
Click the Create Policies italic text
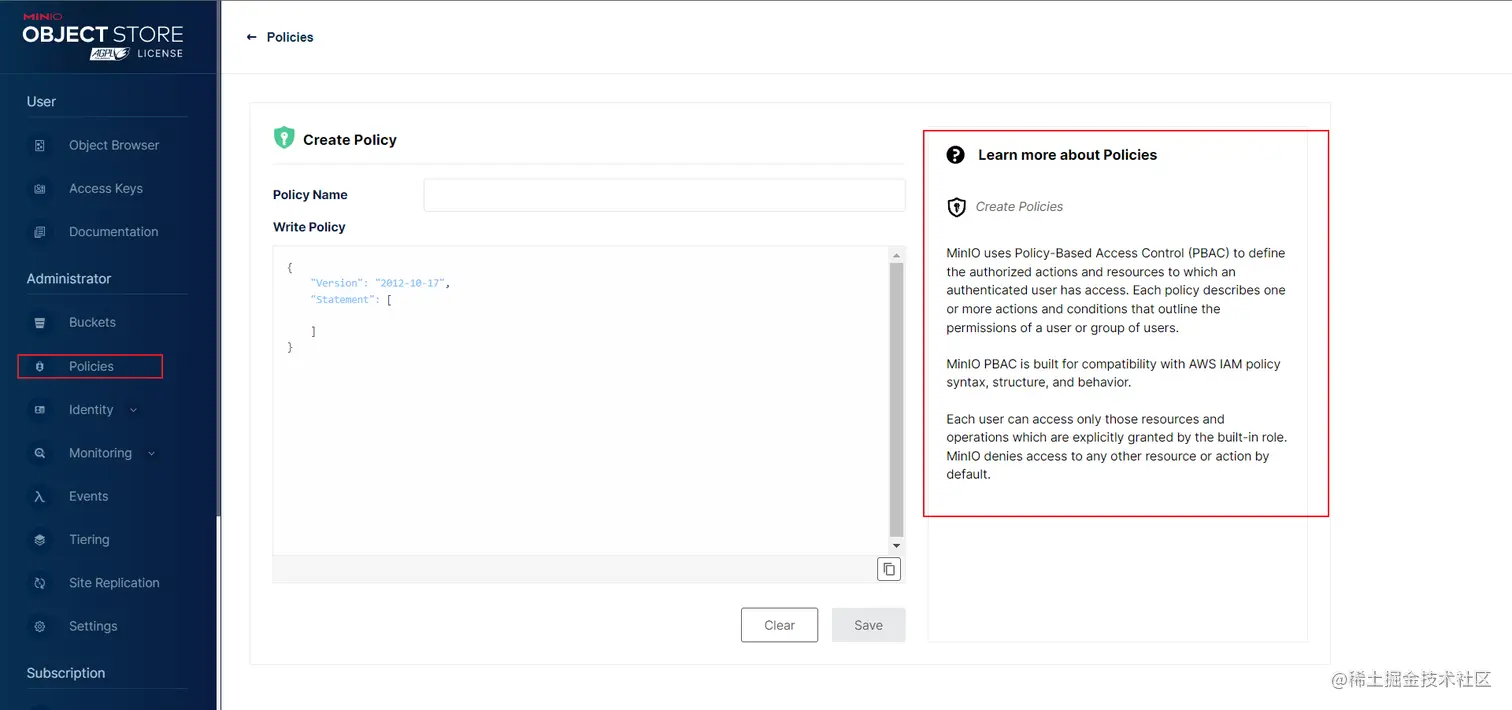point(1019,207)
